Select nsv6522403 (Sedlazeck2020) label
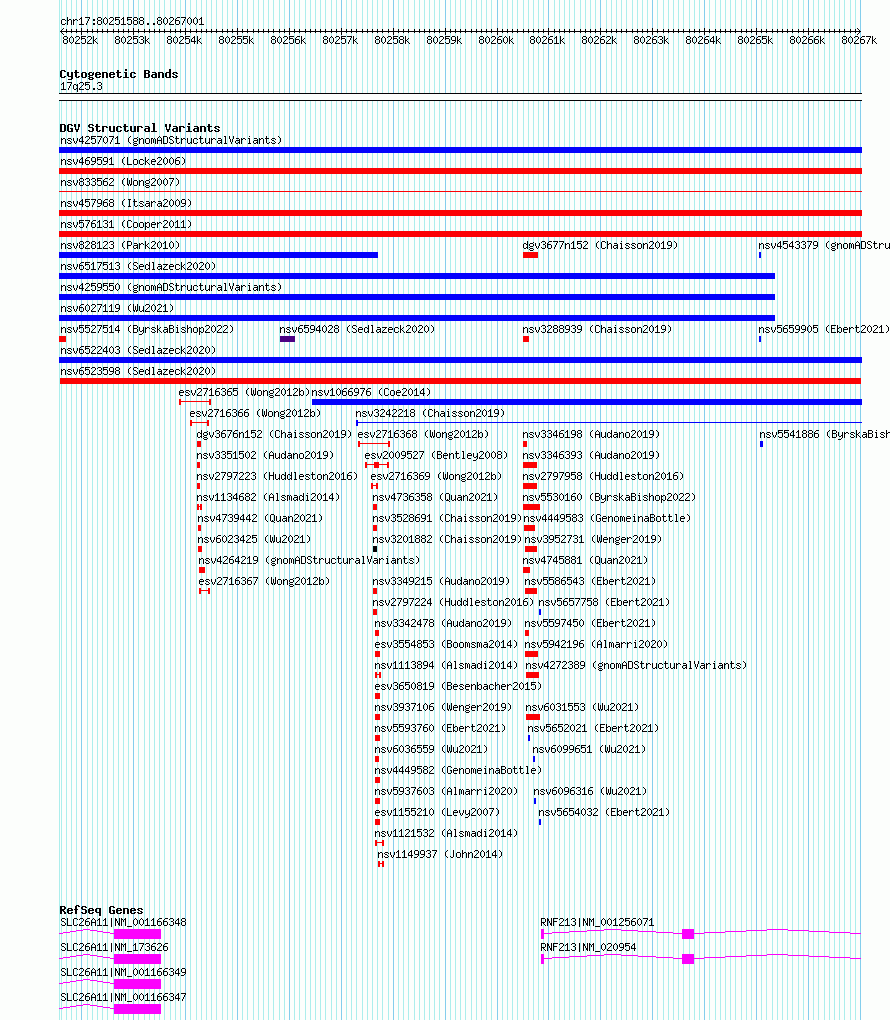Image resolution: width=890 pixels, height=1020 pixels. 137,350
